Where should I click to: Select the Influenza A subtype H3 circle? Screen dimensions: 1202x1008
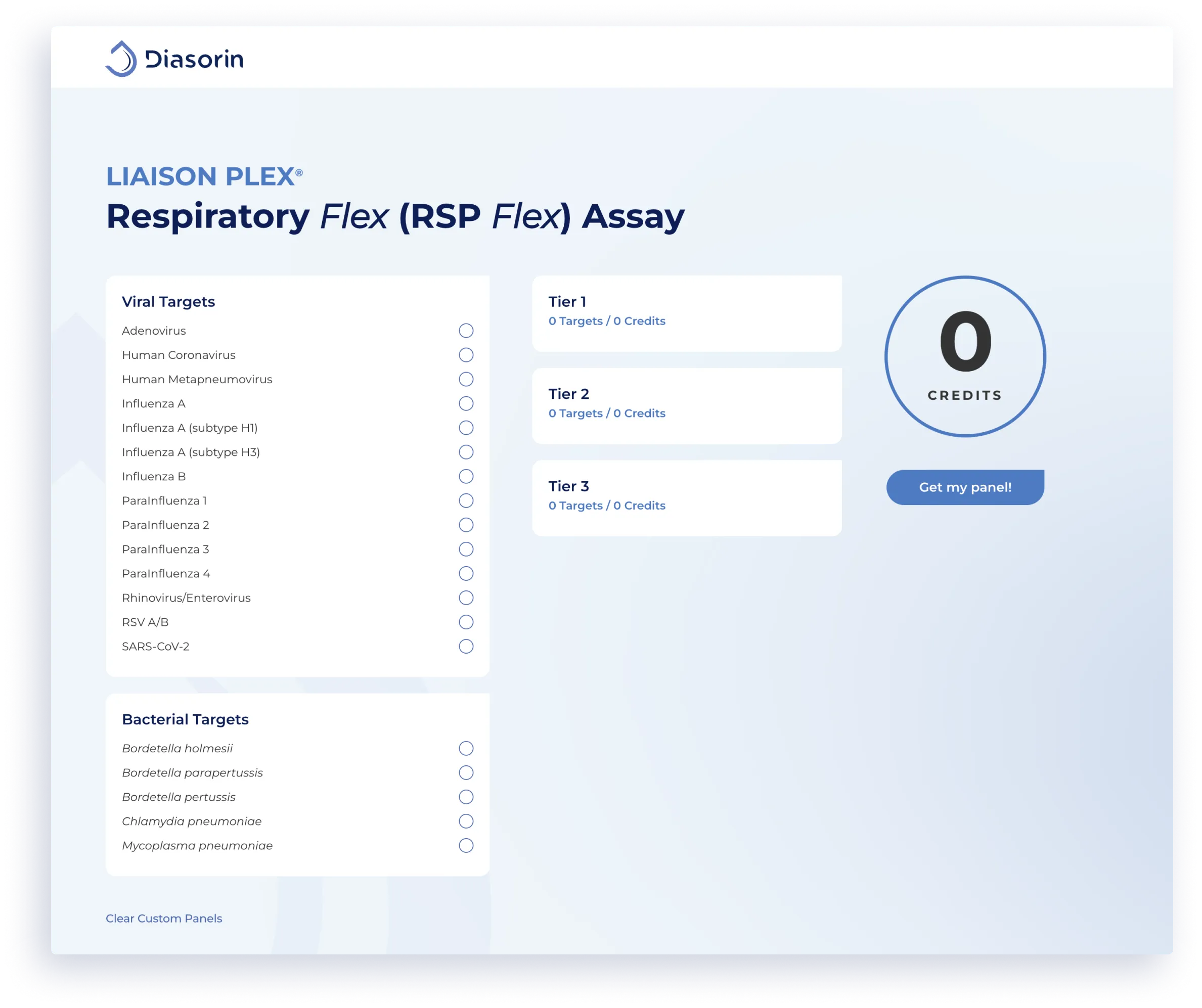tap(466, 452)
